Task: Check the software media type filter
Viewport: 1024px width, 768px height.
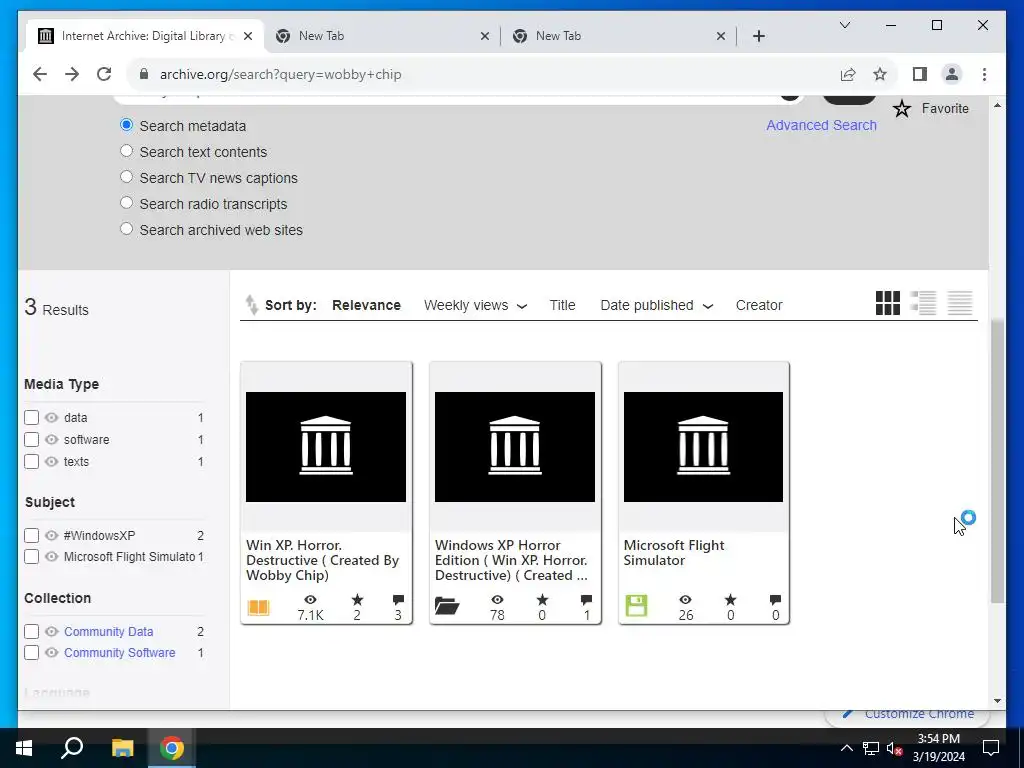Action: point(31,440)
